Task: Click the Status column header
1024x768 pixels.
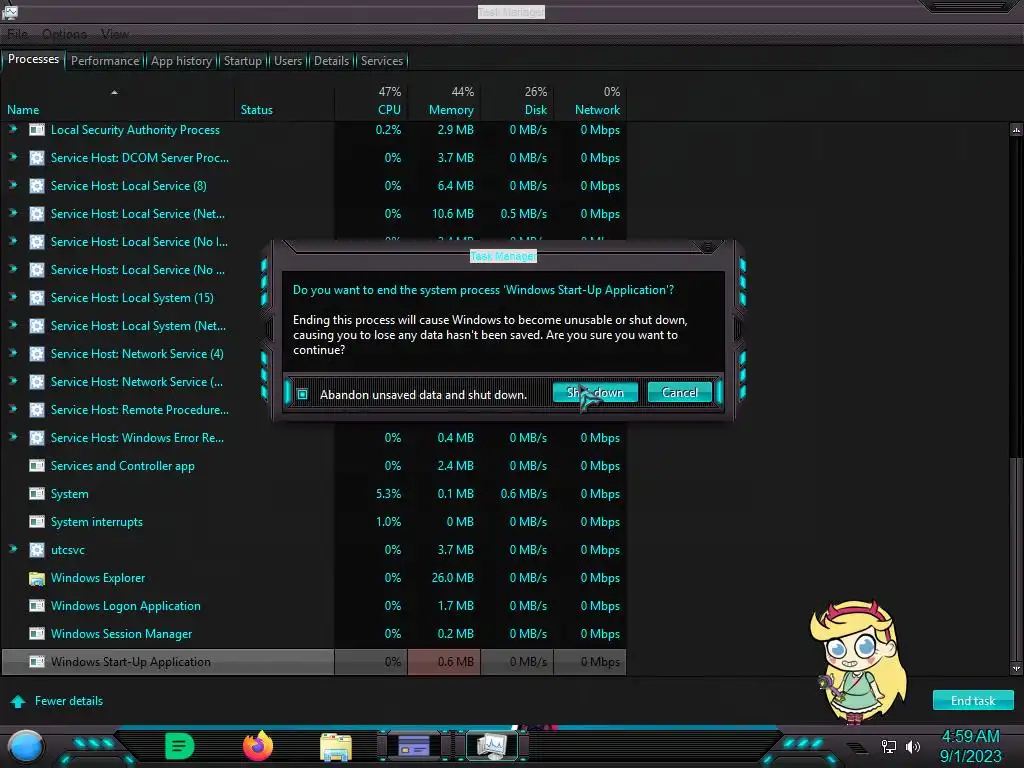Action: pos(285,101)
